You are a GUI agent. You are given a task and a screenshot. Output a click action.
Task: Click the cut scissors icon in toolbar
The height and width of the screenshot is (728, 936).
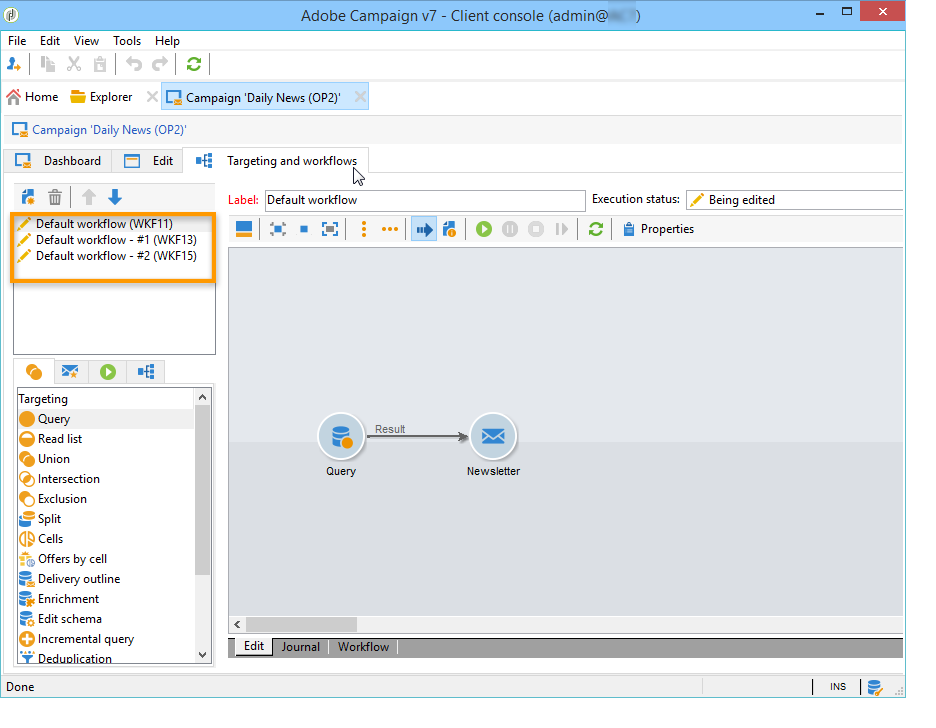click(73, 64)
